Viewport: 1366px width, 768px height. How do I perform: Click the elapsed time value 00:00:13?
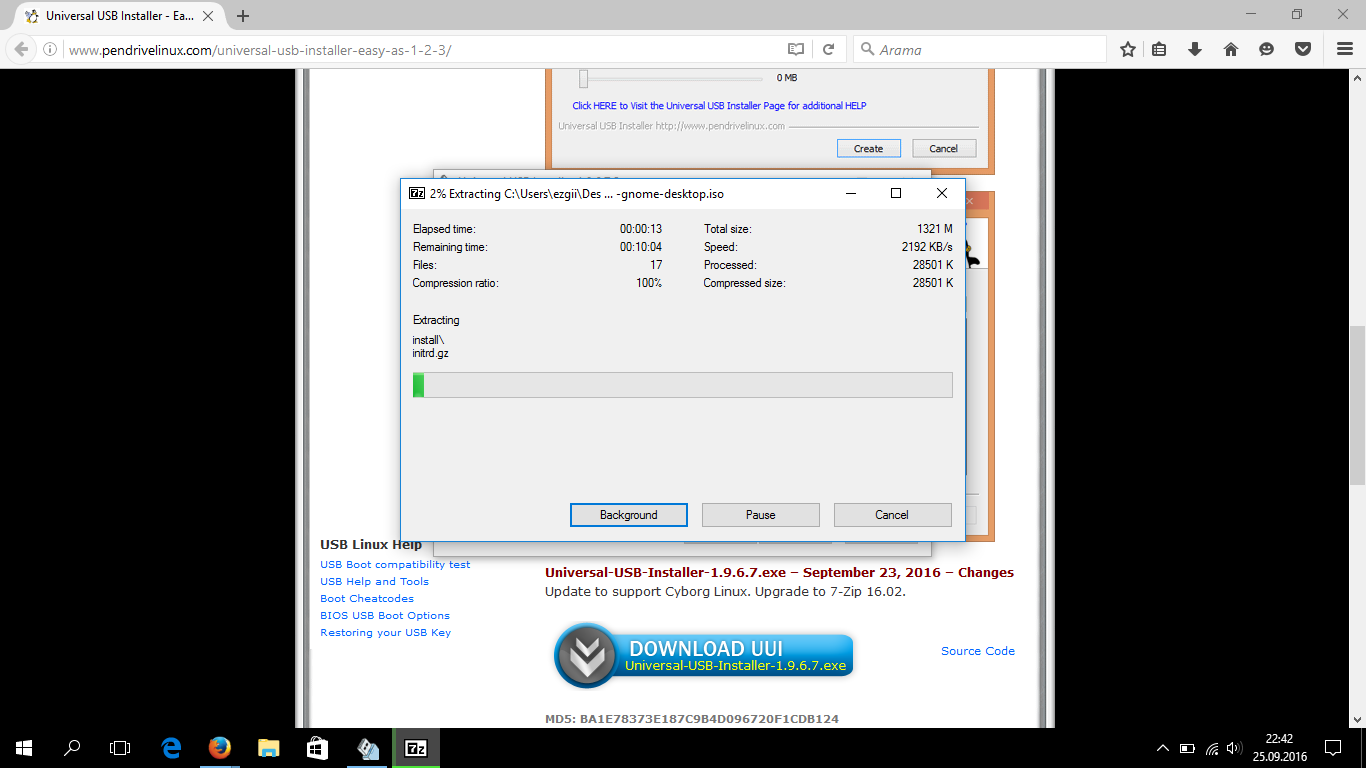click(x=641, y=229)
